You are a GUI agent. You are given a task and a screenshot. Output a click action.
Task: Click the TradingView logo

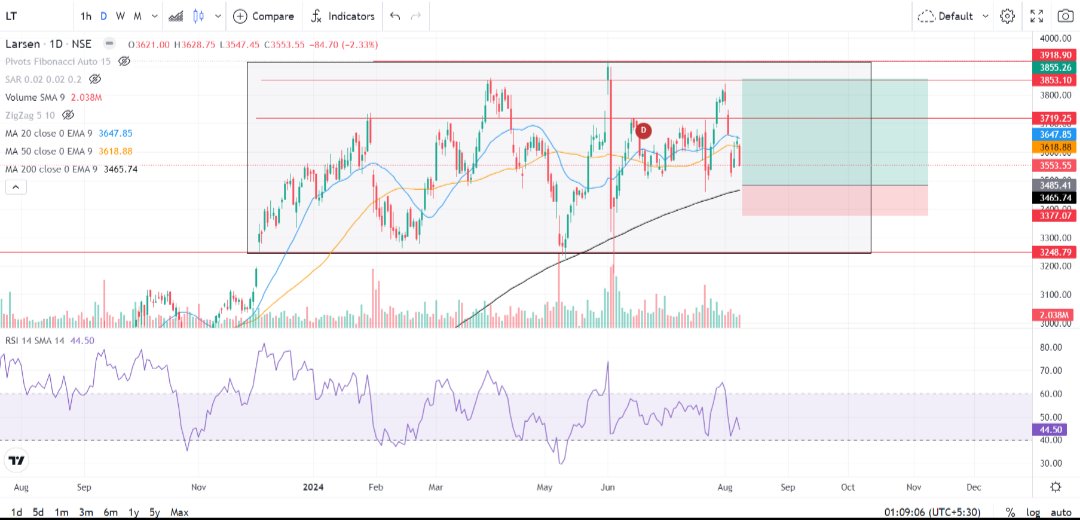pyautogui.click(x=17, y=460)
